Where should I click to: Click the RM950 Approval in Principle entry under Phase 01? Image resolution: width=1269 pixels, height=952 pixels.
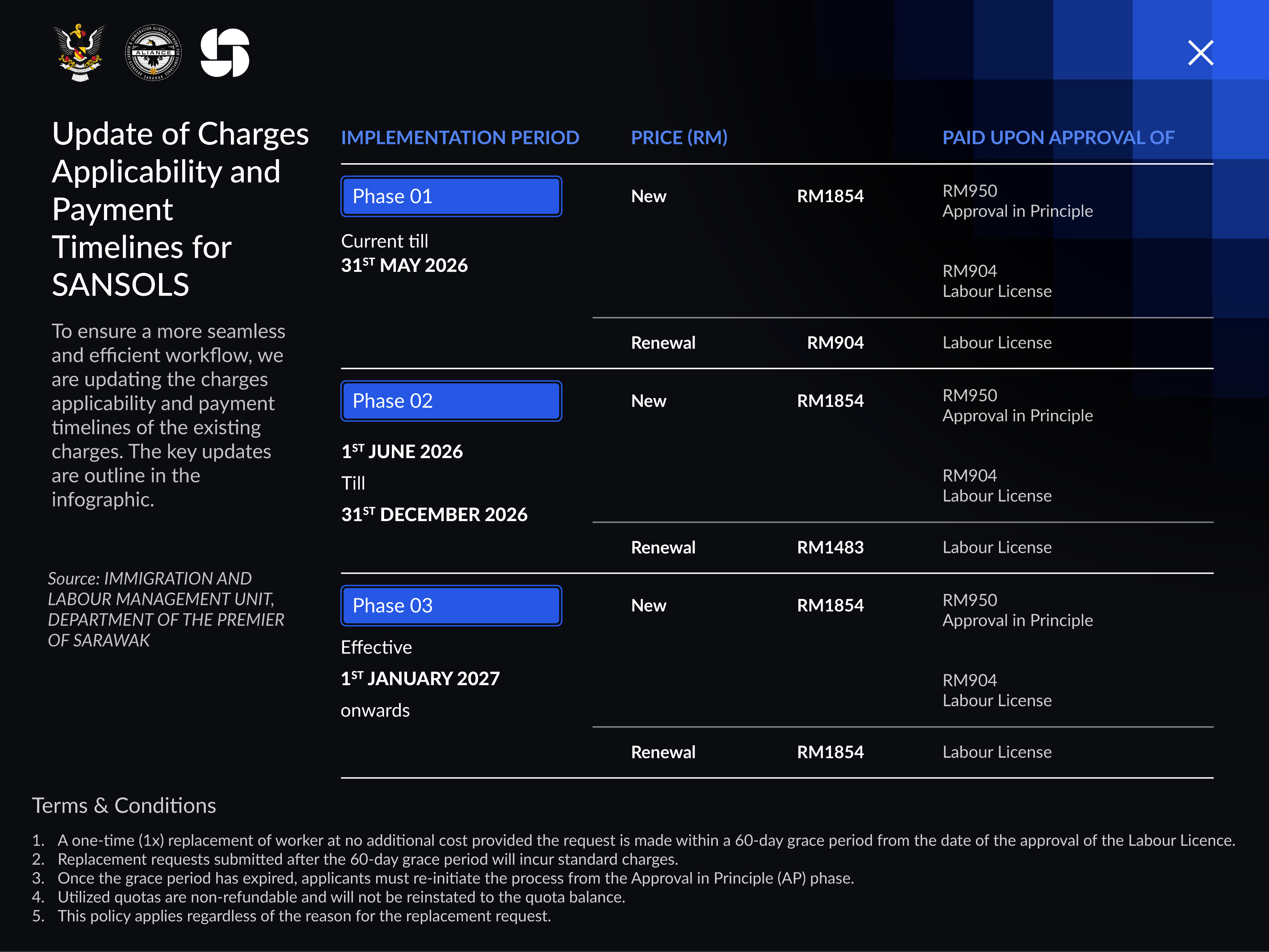coord(1018,201)
